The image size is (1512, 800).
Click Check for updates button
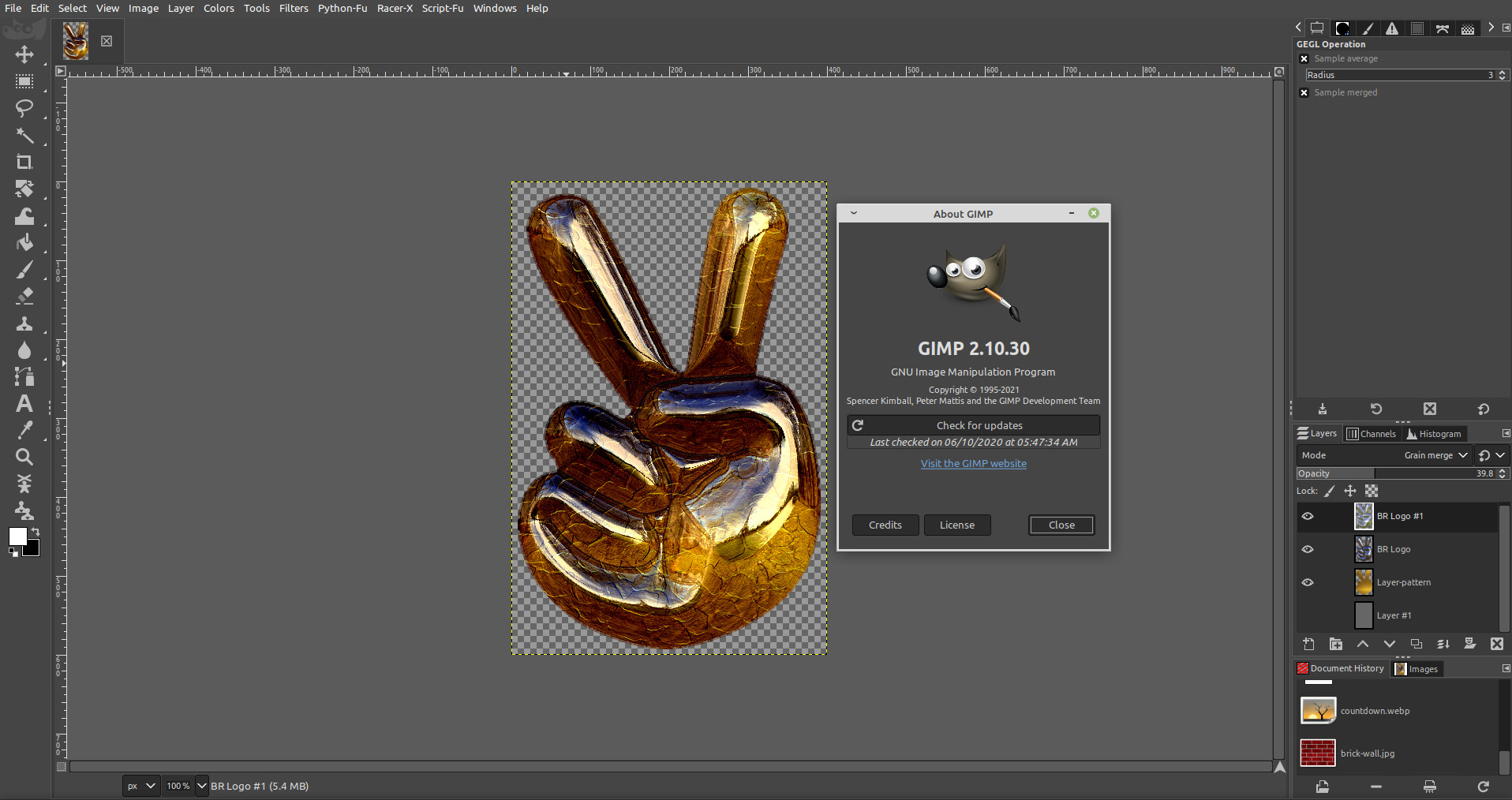pos(974,425)
